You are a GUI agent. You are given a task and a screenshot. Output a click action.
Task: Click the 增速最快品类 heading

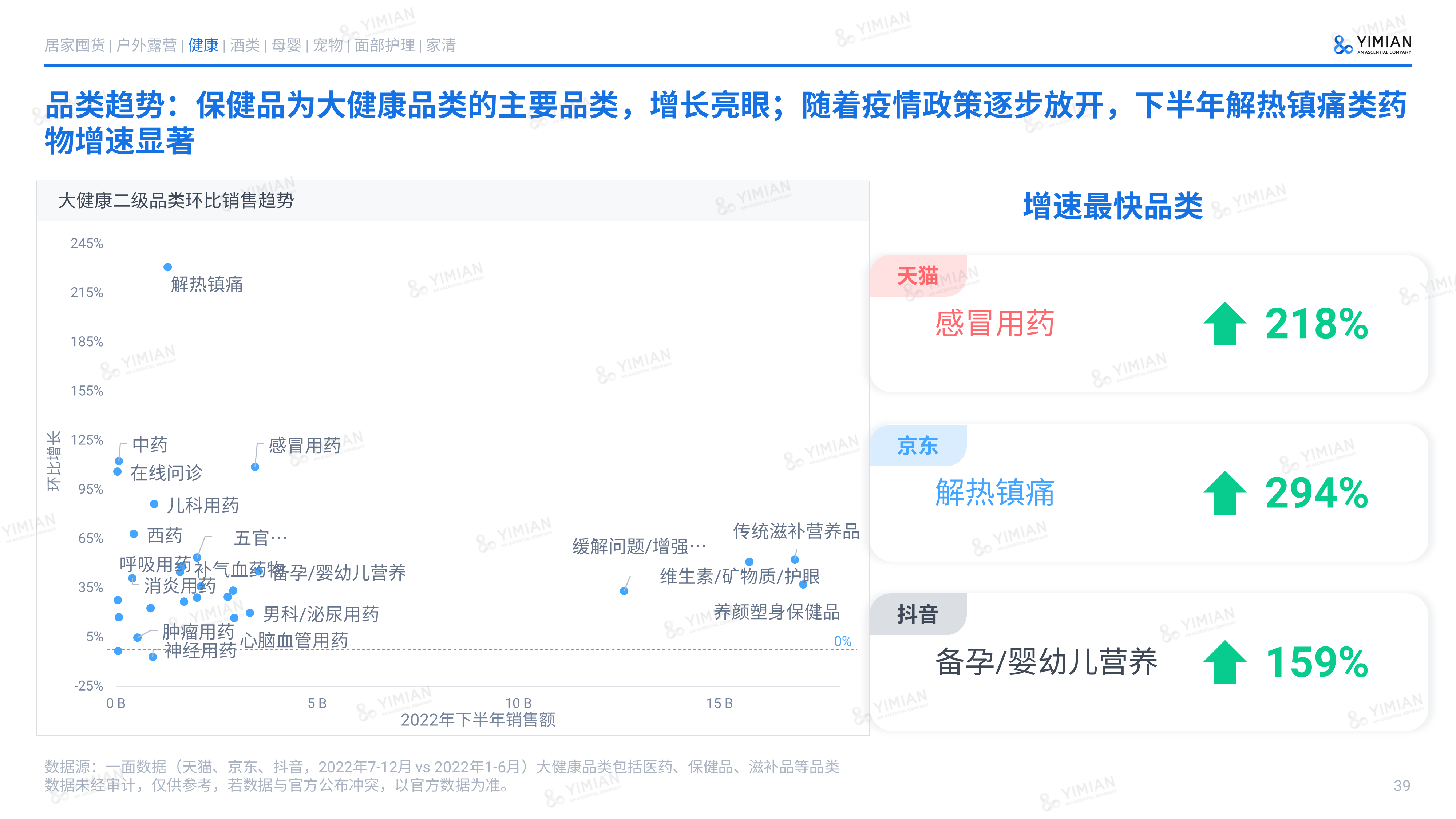(x=1112, y=206)
